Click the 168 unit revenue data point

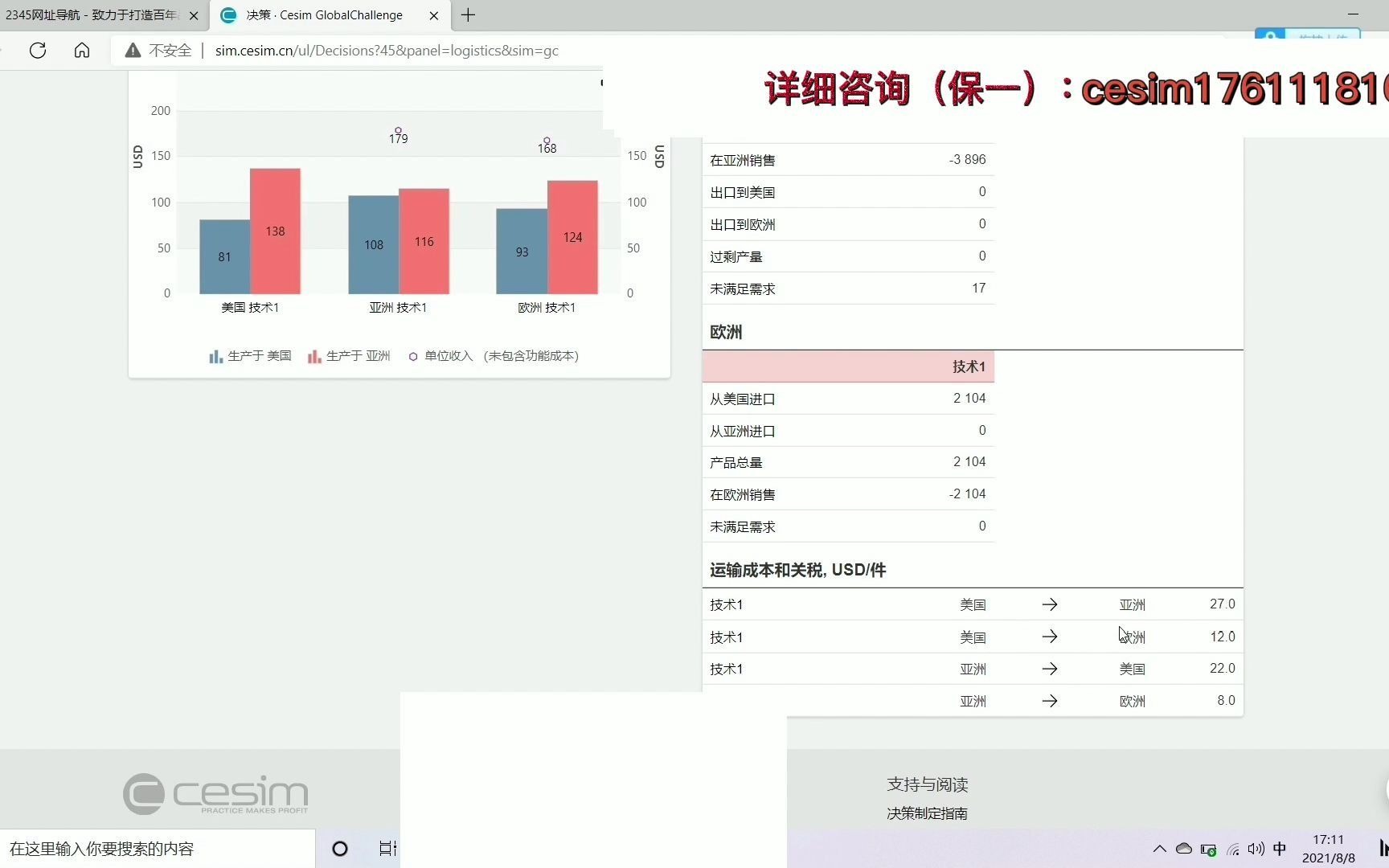click(x=547, y=141)
